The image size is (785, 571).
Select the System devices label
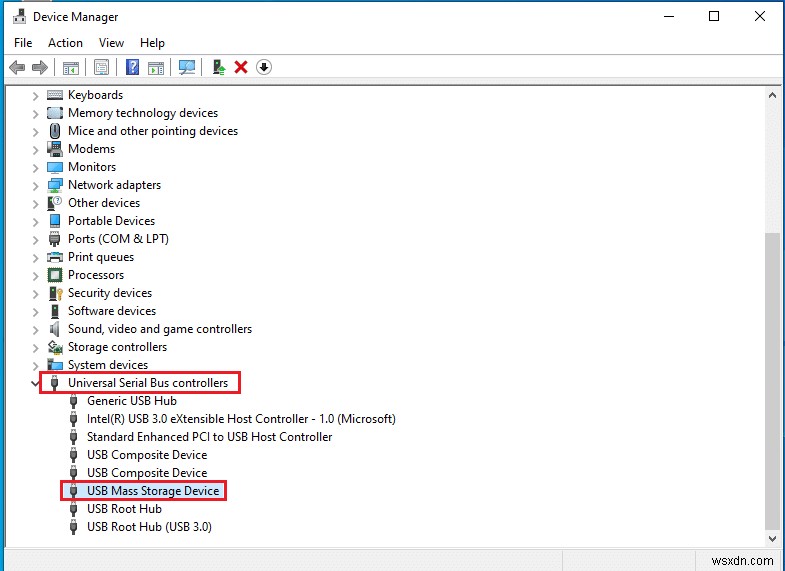[108, 365]
